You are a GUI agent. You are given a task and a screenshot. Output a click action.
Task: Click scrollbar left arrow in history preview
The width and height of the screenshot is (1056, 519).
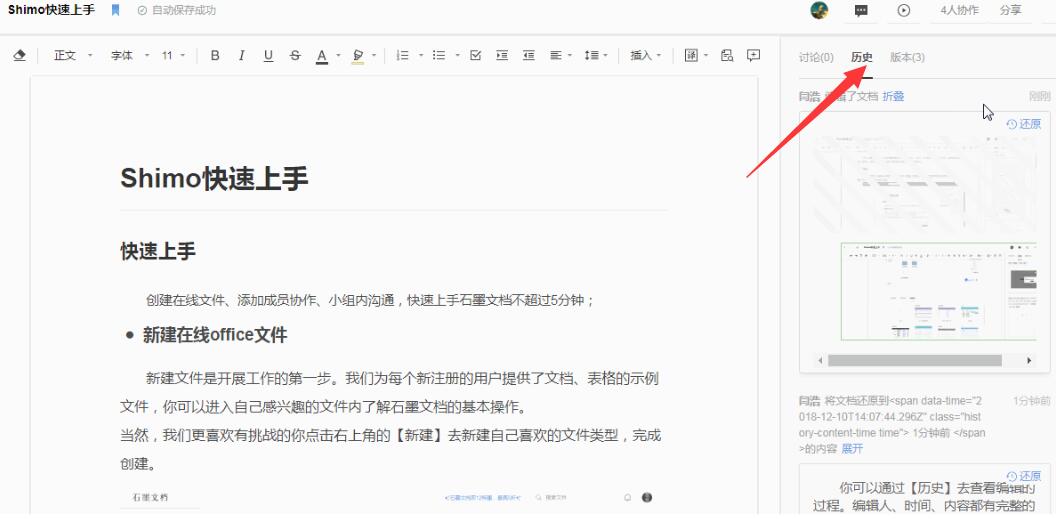pos(820,361)
